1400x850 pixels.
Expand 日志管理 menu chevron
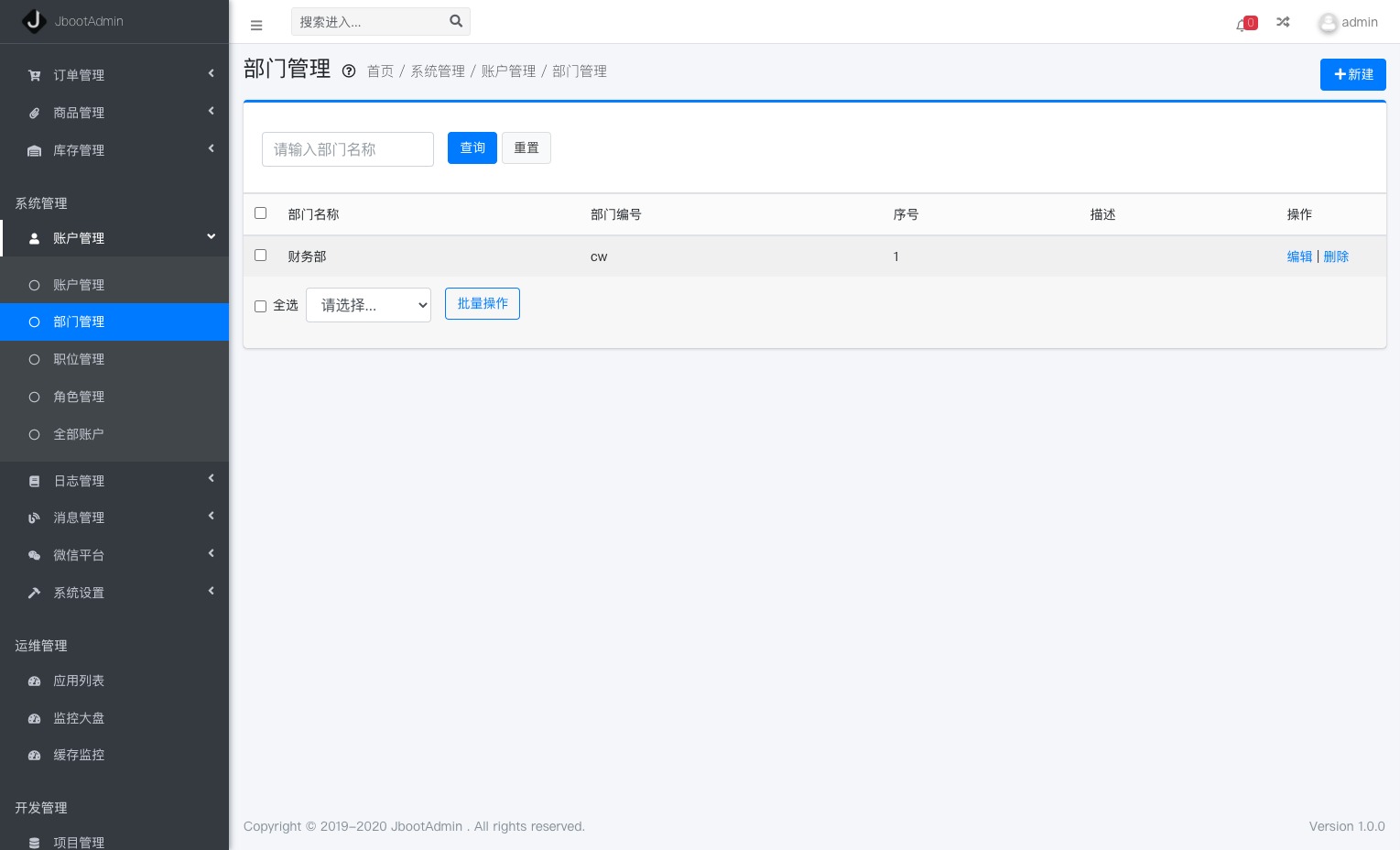211,478
